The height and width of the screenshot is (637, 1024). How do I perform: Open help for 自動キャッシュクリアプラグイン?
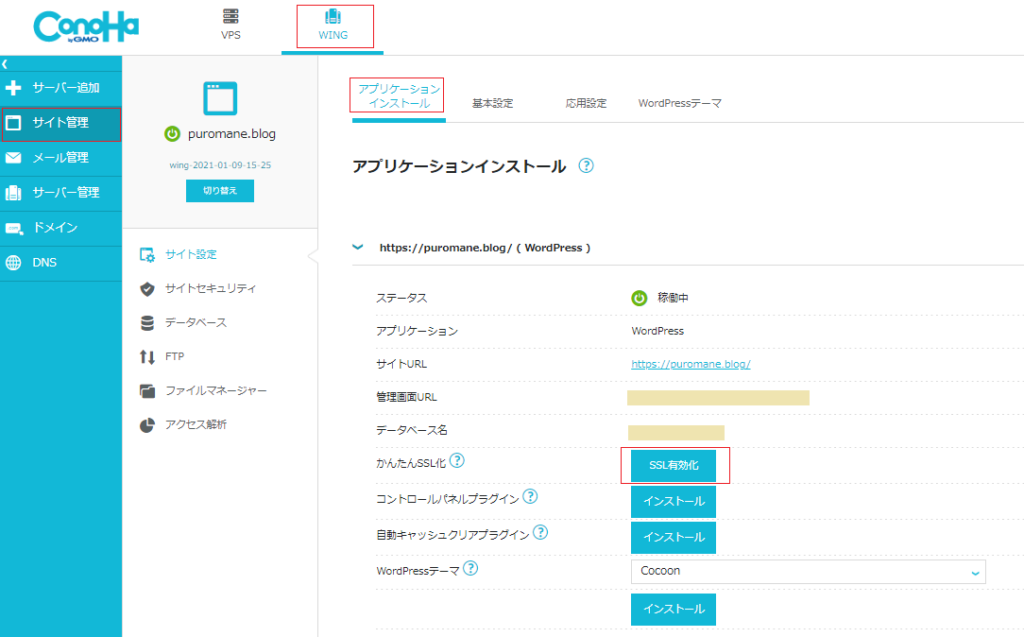pyautogui.click(x=540, y=532)
